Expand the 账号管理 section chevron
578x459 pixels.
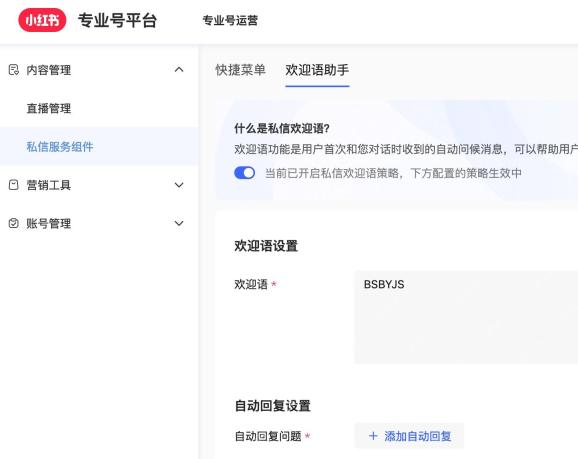tap(179, 223)
